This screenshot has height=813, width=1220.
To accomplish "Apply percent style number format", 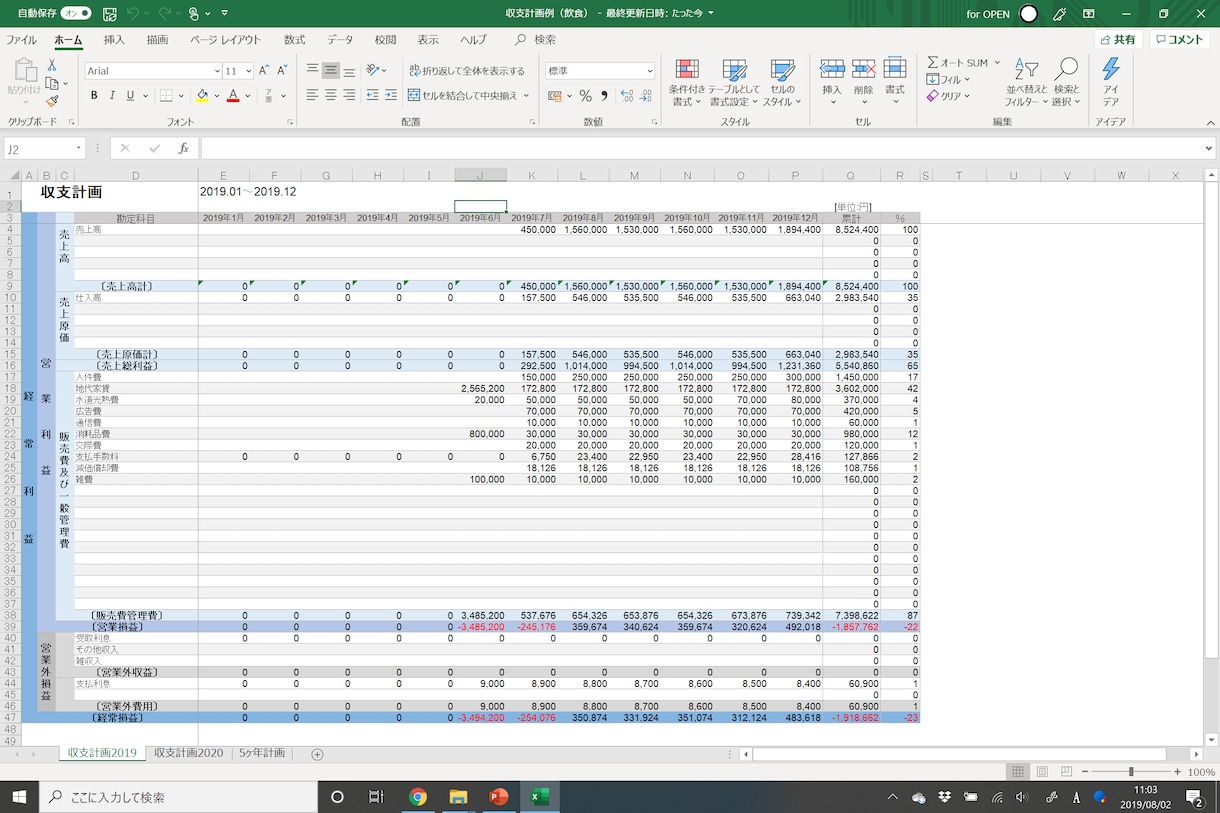I will click(x=586, y=96).
